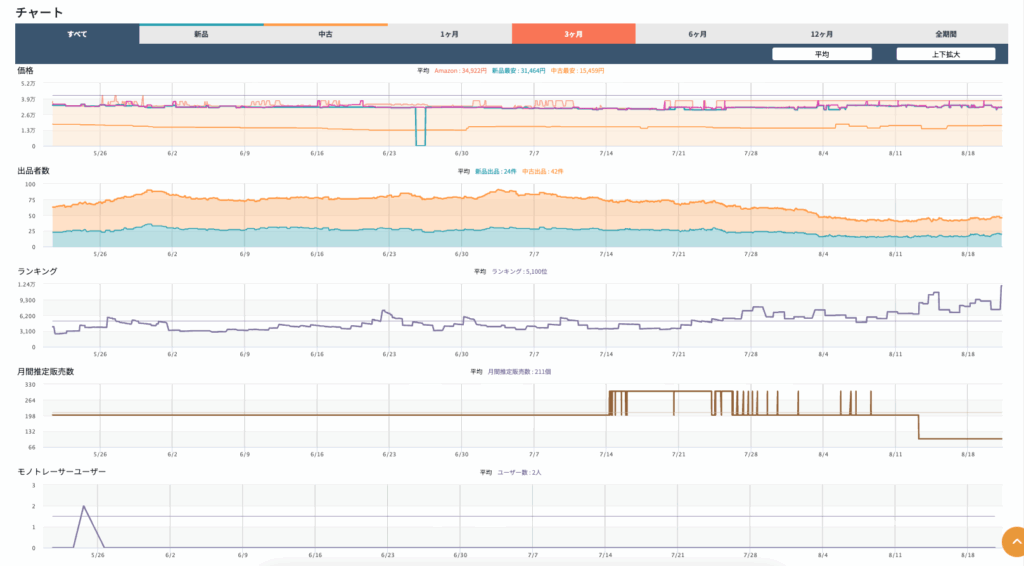Choose the 1ヶ月 period tab
The width and height of the screenshot is (1024, 566).
pyautogui.click(x=449, y=34)
